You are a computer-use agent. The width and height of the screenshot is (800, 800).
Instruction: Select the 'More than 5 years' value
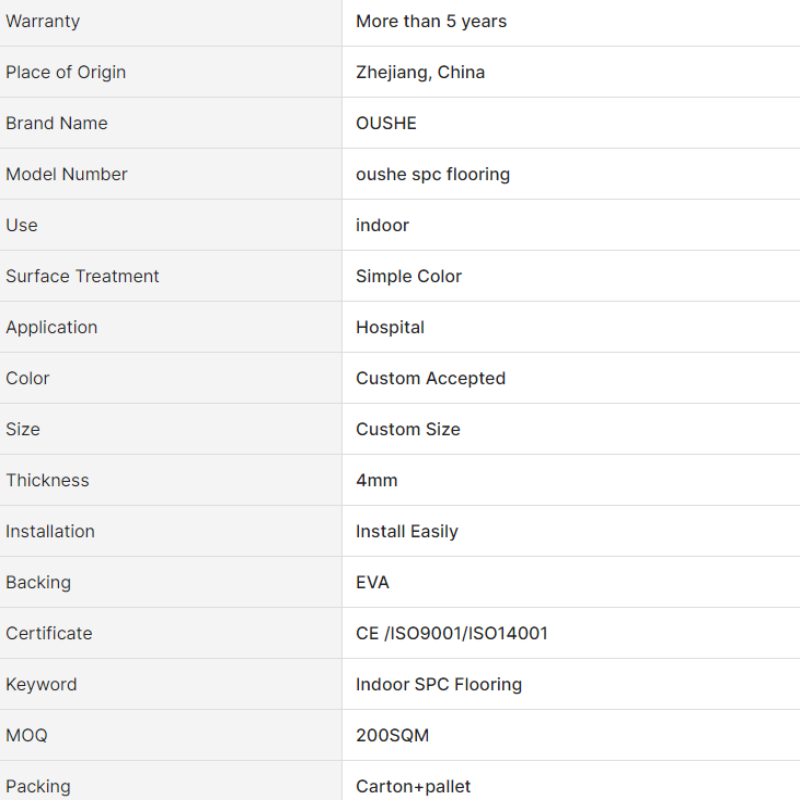[431, 21]
